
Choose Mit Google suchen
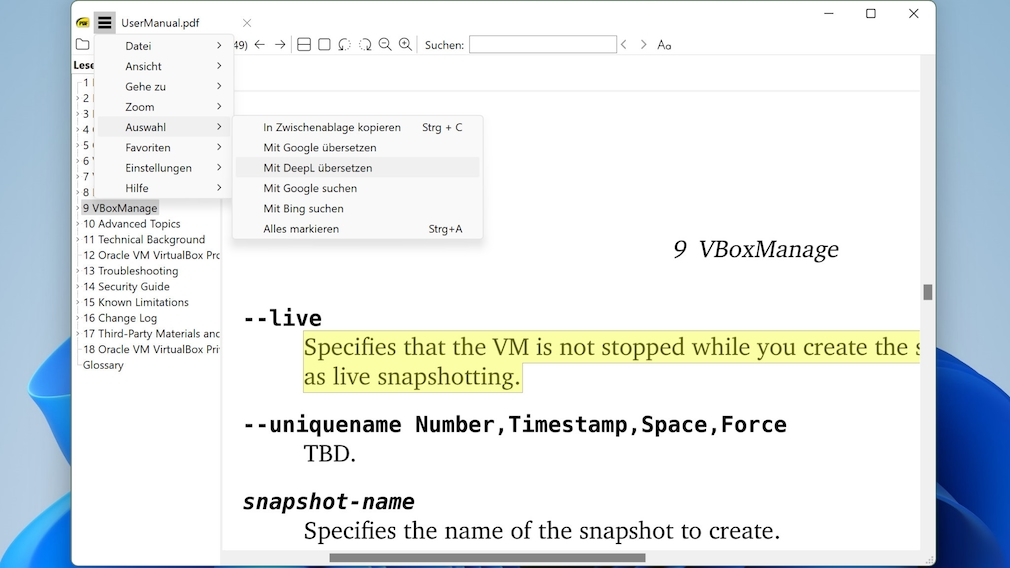tap(357, 188)
